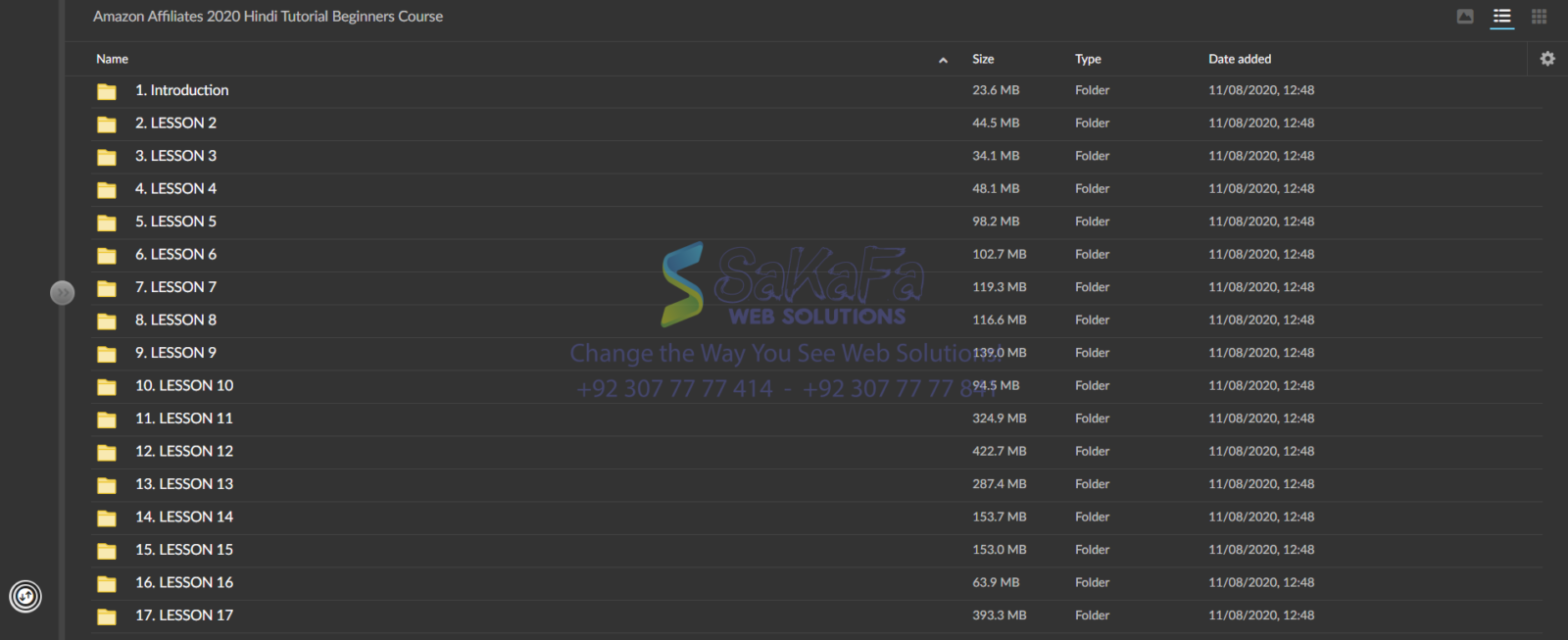Click folder icon for 5. LESSON 5
Image resolution: width=1568 pixels, height=640 pixels.
(107, 222)
